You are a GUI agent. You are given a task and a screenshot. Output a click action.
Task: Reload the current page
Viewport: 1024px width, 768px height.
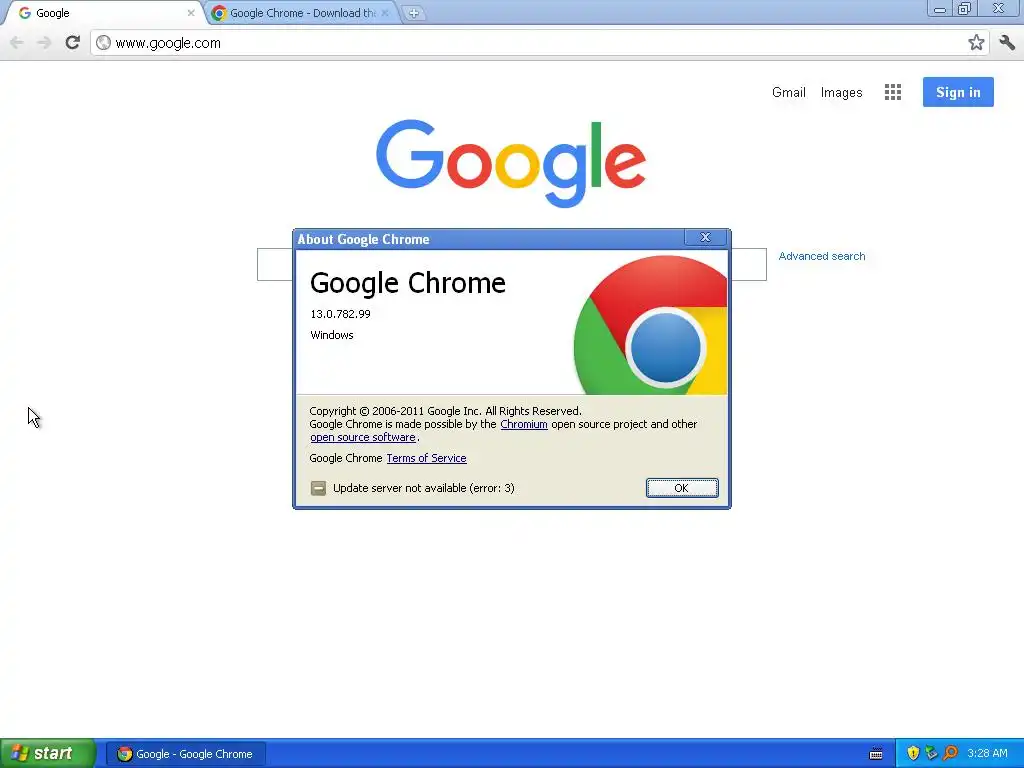(x=72, y=43)
